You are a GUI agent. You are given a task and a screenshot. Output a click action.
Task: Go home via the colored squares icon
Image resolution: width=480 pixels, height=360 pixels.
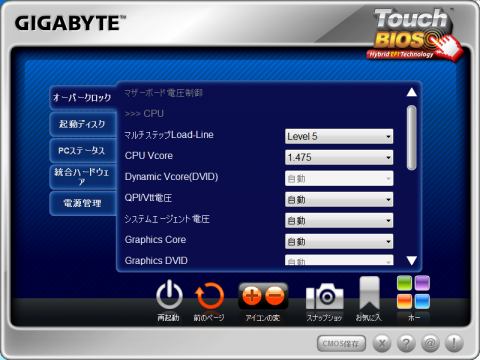413,292
